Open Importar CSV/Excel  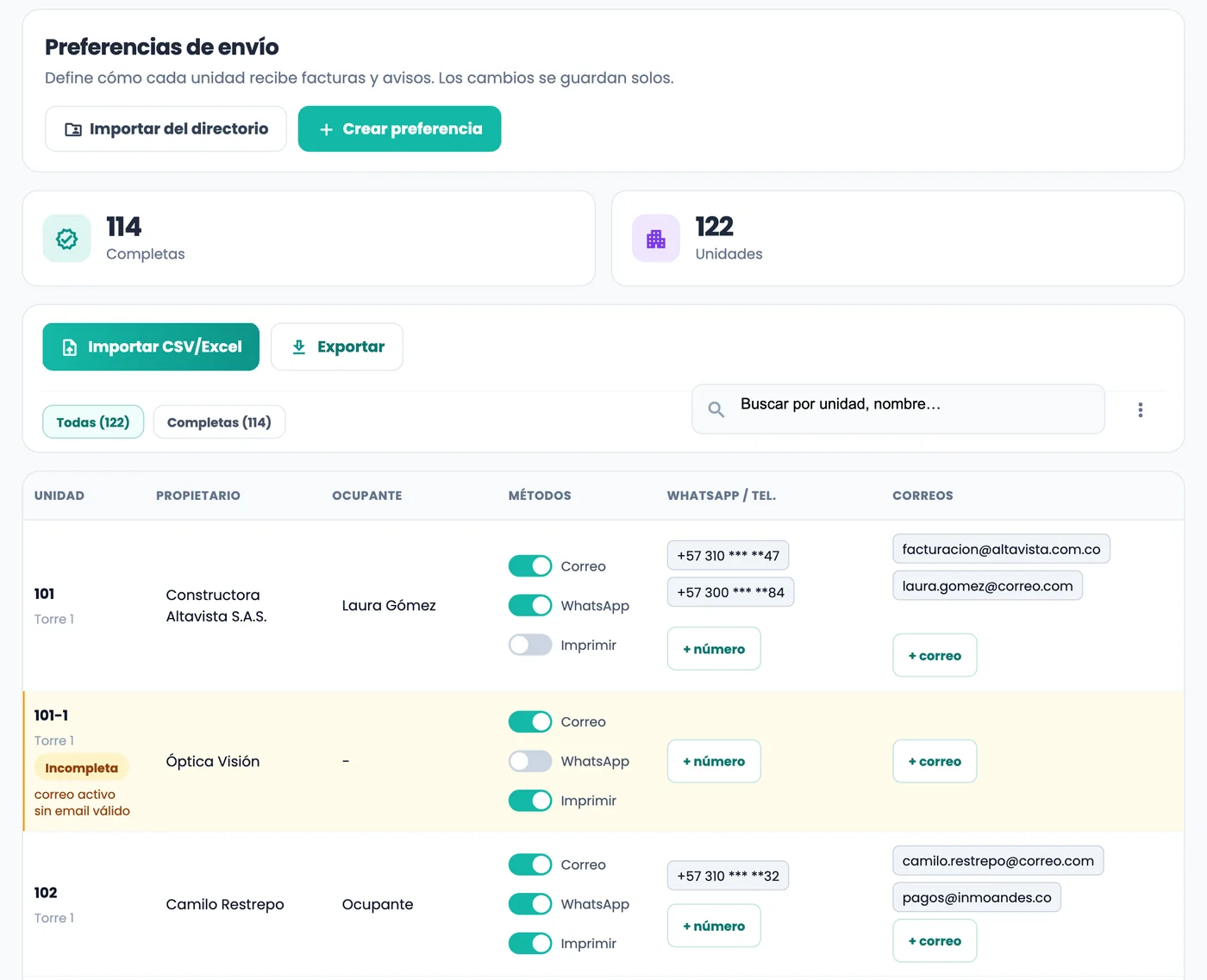(151, 347)
